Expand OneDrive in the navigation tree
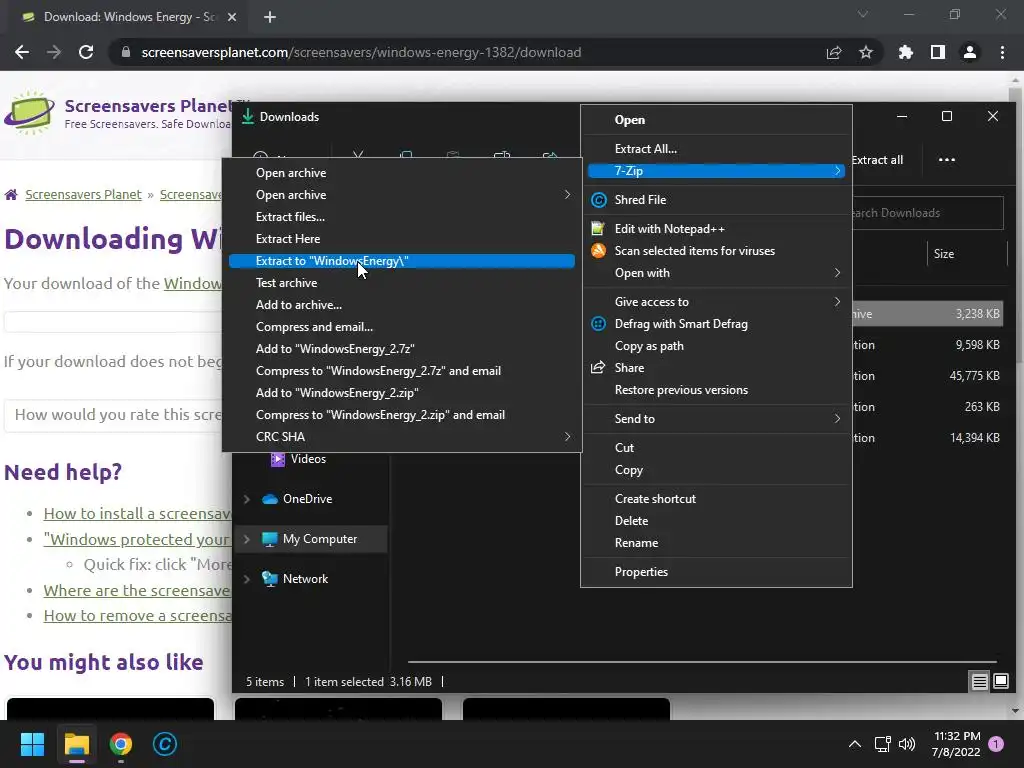The image size is (1024, 768). [247, 500]
